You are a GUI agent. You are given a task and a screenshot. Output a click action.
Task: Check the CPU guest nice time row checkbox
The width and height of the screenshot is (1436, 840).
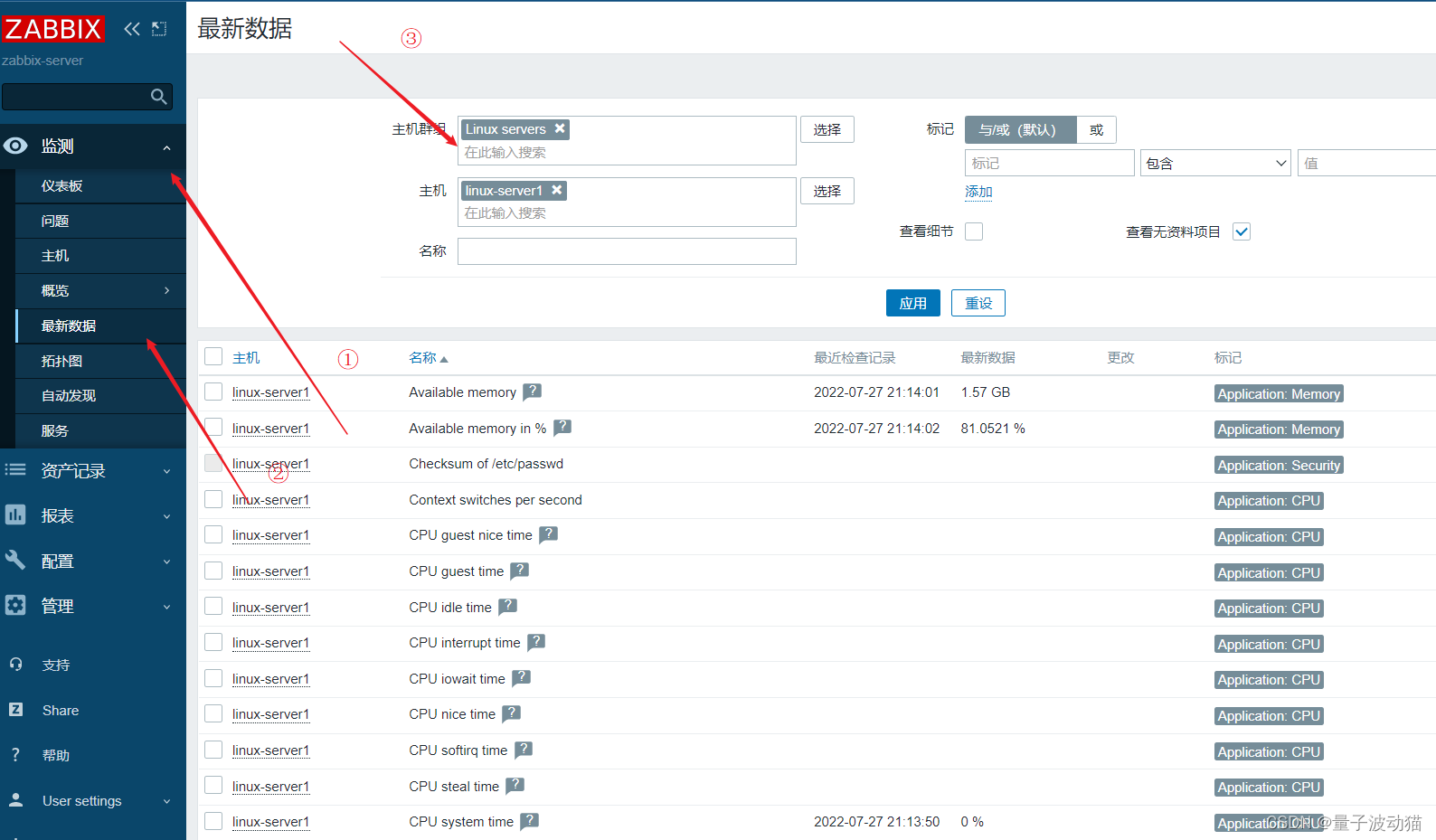pyautogui.click(x=213, y=534)
